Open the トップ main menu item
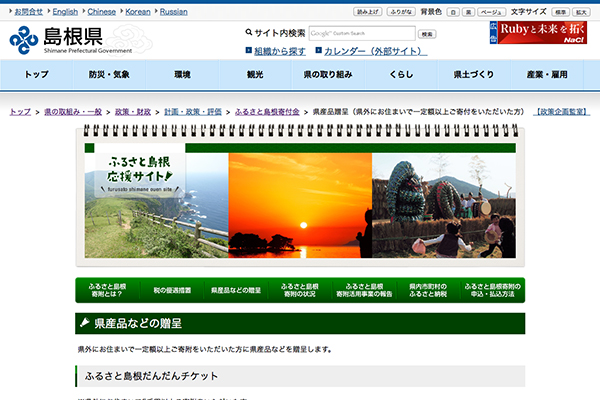Viewport: 600px width, 400px height. point(37,75)
